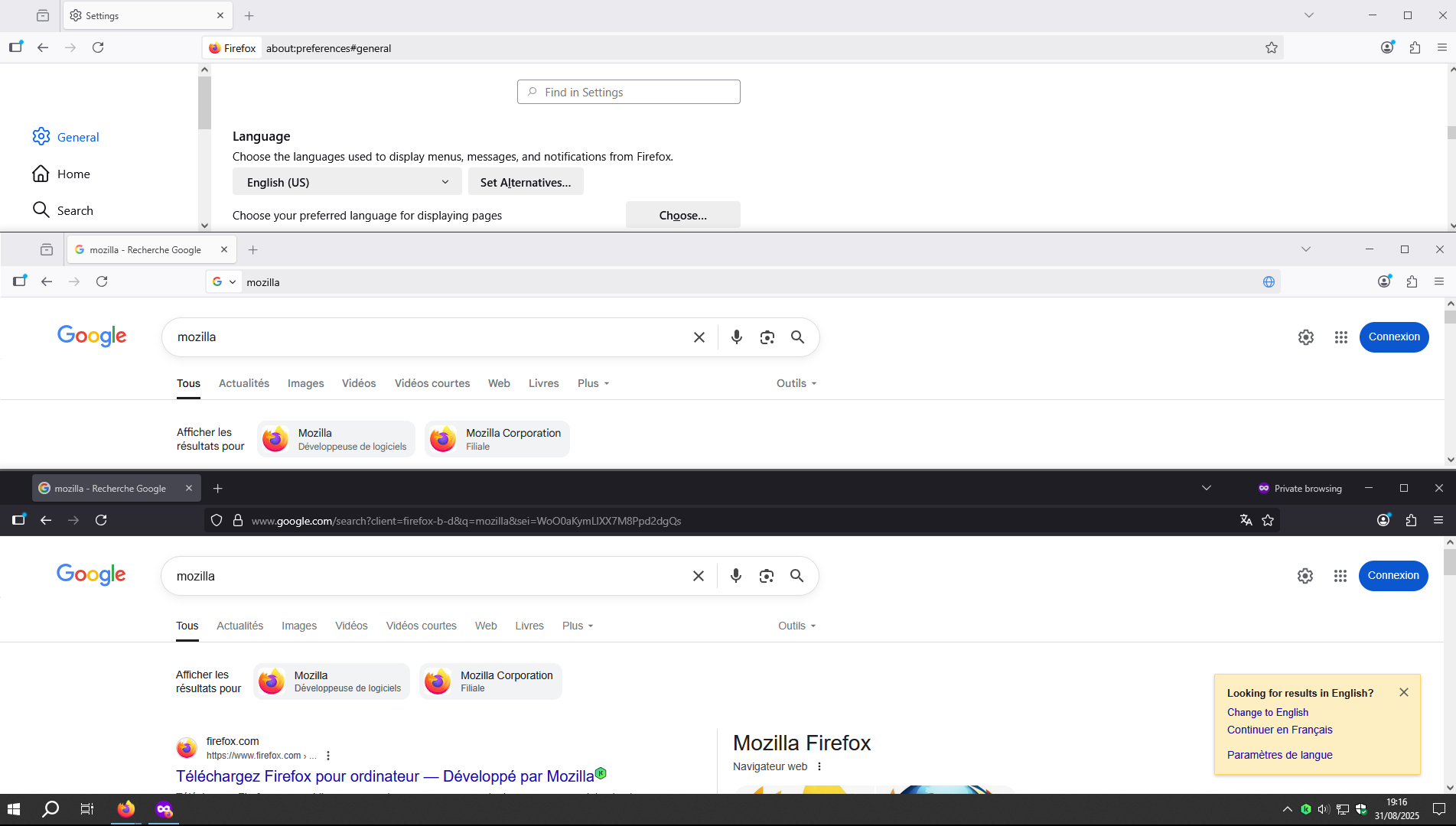Expand the Outils menu in the private Google window
The width and height of the screenshot is (1456, 826).
tap(797, 626)
